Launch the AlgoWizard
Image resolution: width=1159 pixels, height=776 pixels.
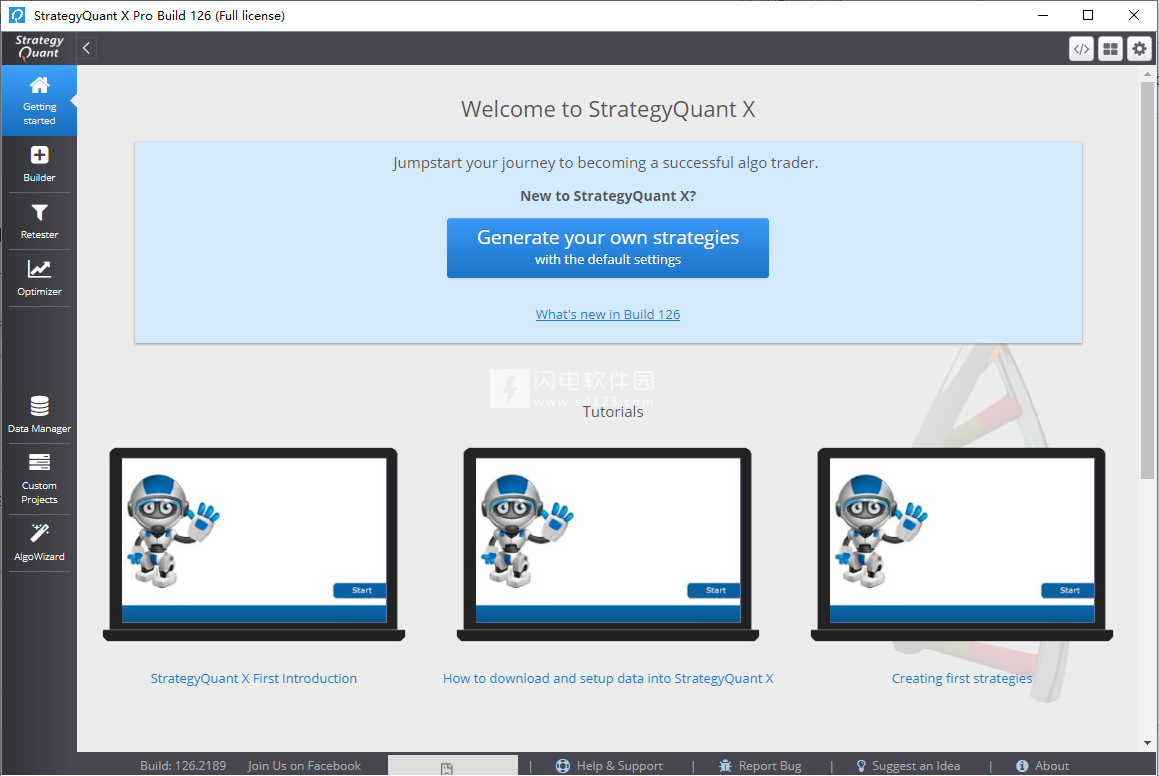click(x=39, y=542)
